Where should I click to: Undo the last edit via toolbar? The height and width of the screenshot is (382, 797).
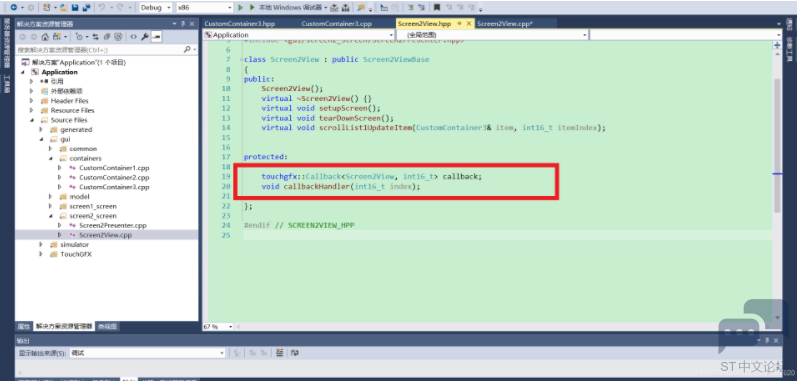point(101,8)
